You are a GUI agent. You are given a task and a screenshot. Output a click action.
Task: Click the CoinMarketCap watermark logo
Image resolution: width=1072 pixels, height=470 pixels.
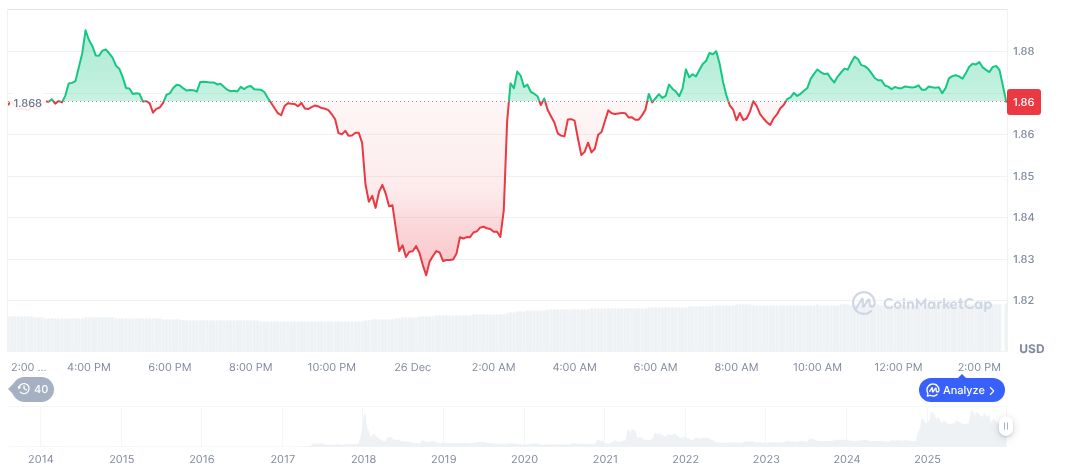click(922, 303)
